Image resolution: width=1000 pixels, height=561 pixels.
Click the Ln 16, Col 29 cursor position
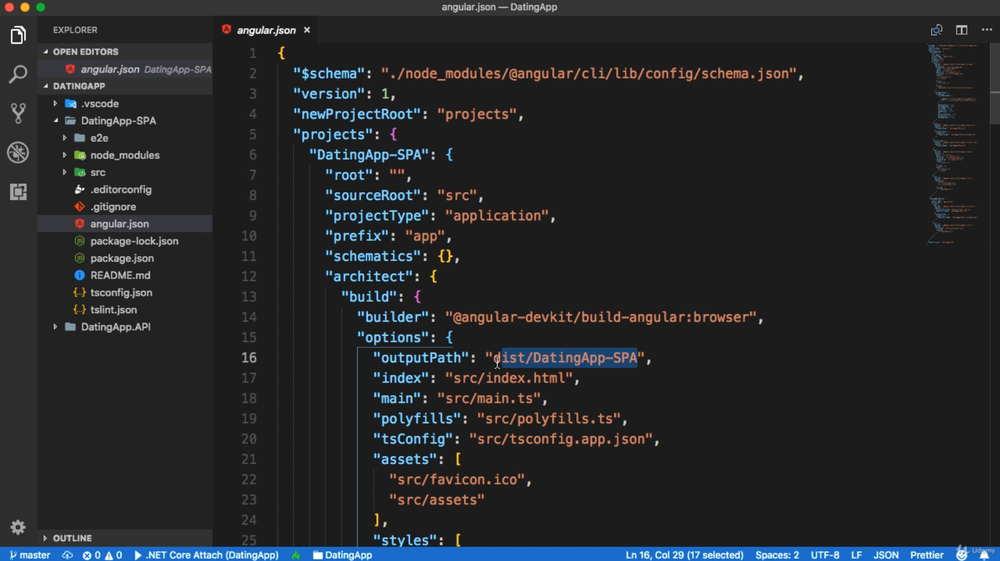pos(684,555)
